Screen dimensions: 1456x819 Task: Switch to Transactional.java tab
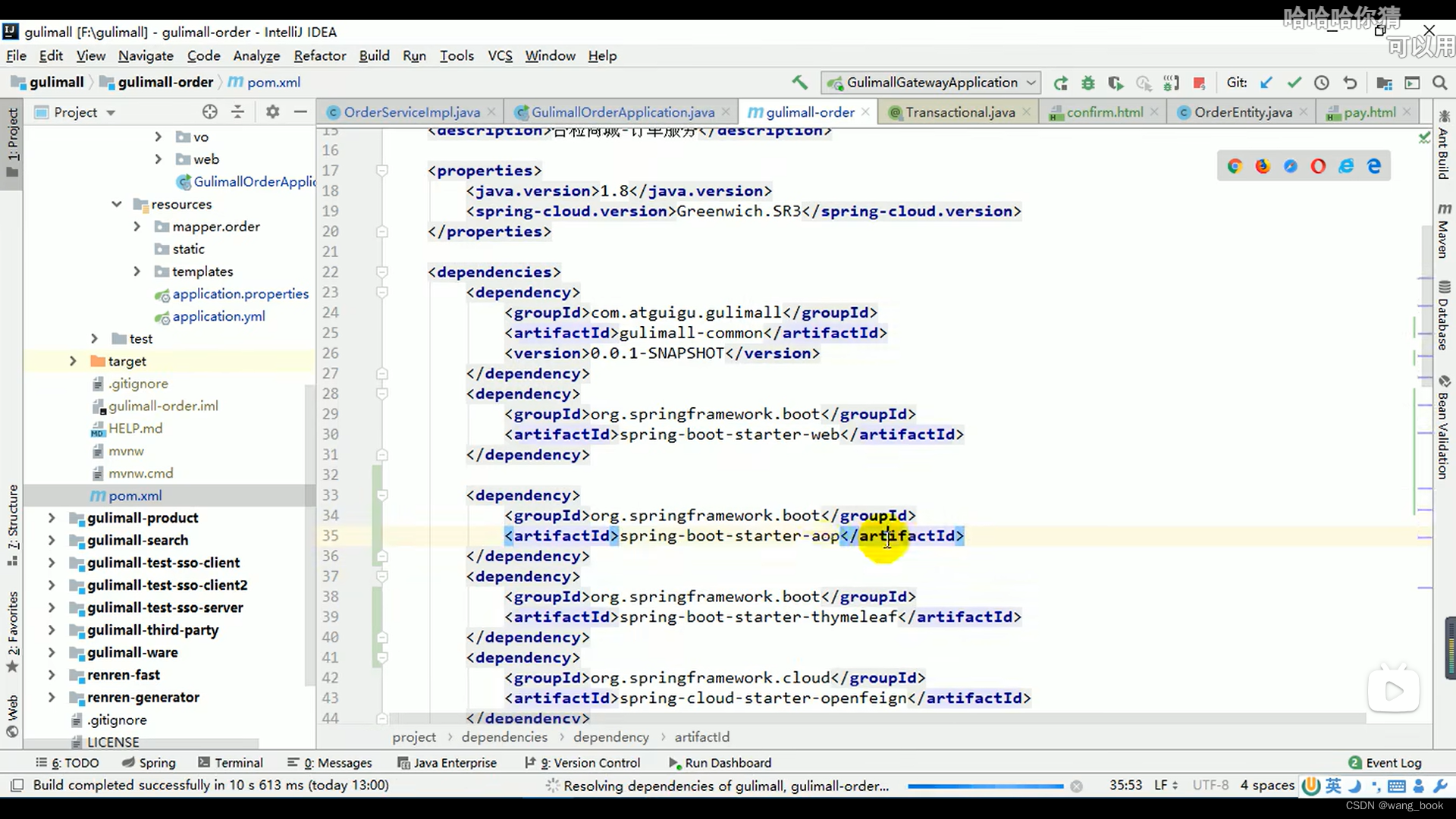tap(959, 112)
